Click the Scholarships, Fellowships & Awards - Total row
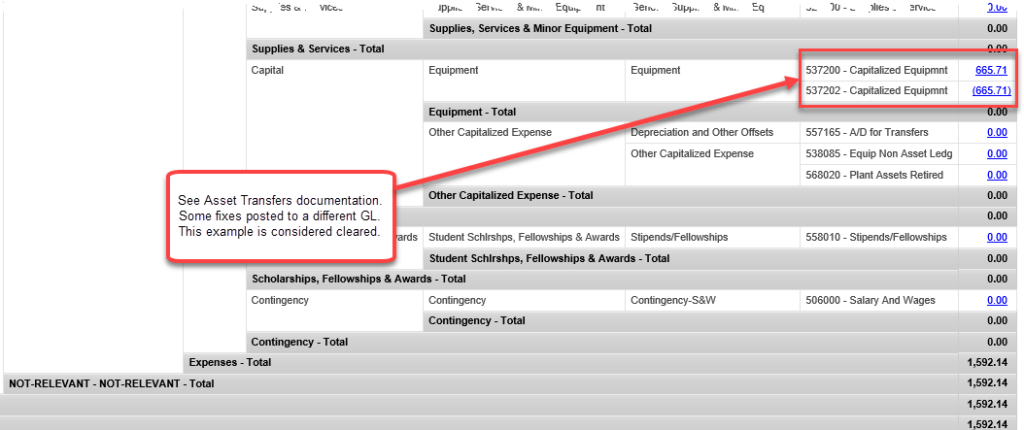Viewport: 1024px width, 430px height. click(x=358, y=279)
